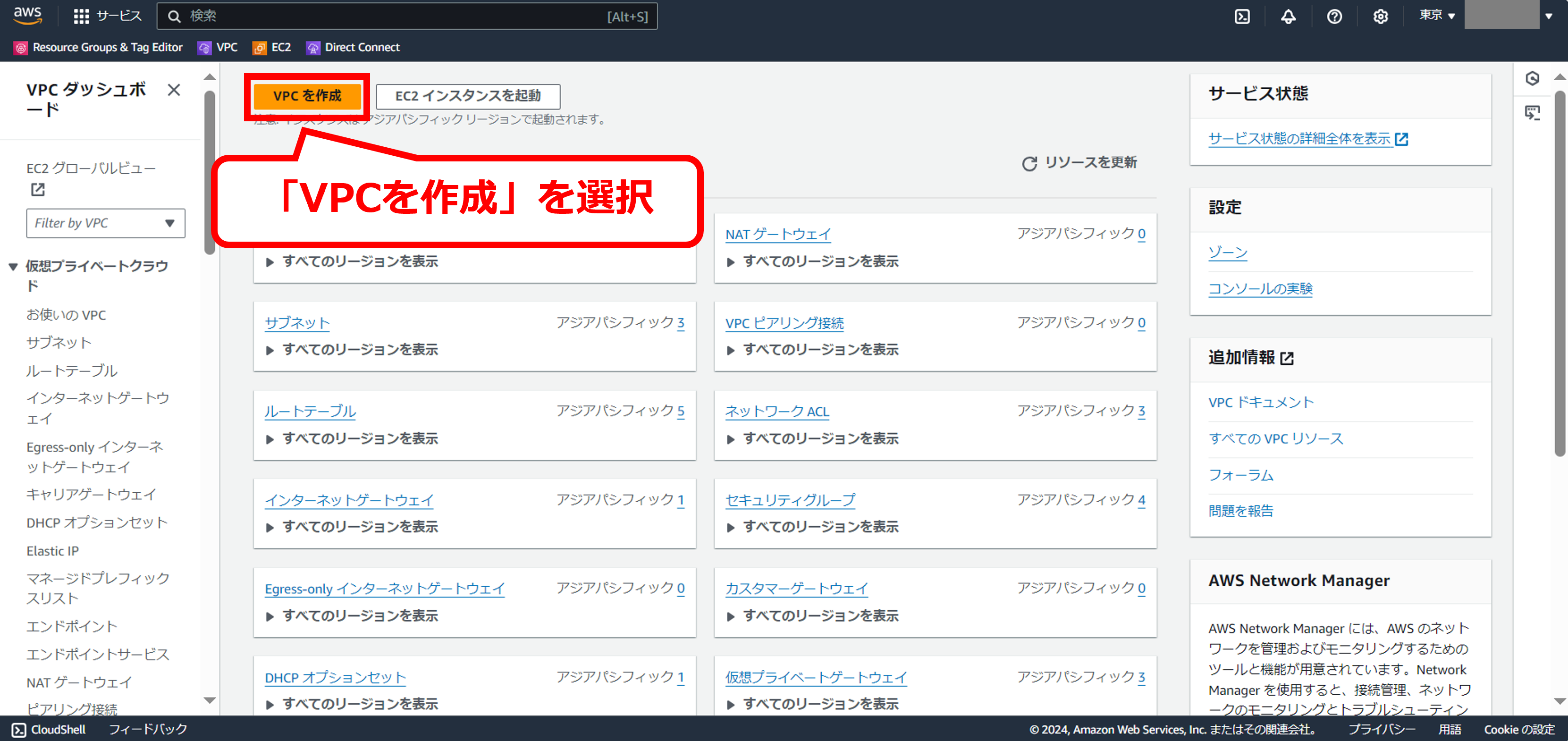Image resolution: width=1568 pixels, height=741 pixels.
Task: Open the hexagon info panel icon on right edge
Action: 1532,78
